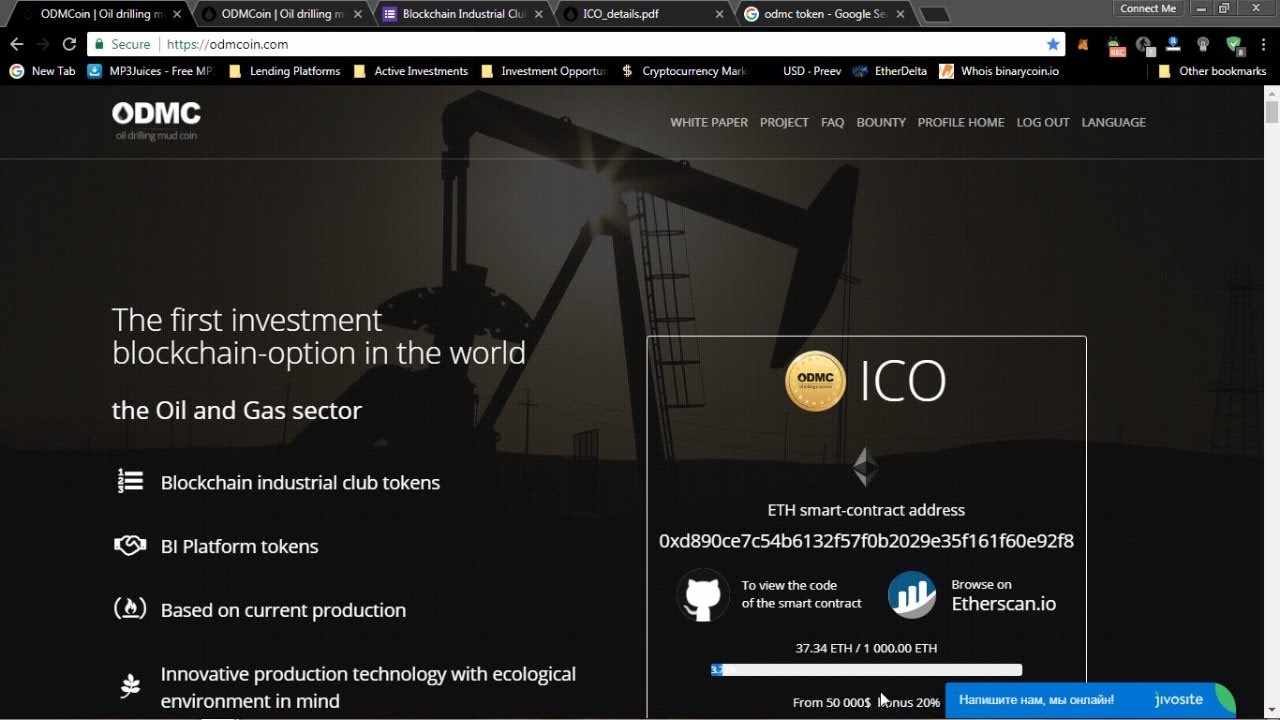Expand the Investment Opportun bookmark folder
Viewport: 1280px width, 720px height.
544,71
